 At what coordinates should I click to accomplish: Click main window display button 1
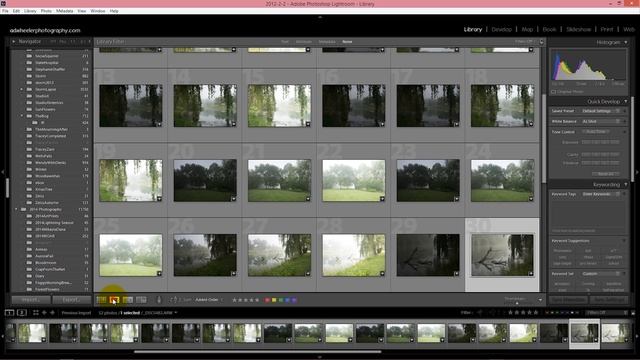coord(9,313)
